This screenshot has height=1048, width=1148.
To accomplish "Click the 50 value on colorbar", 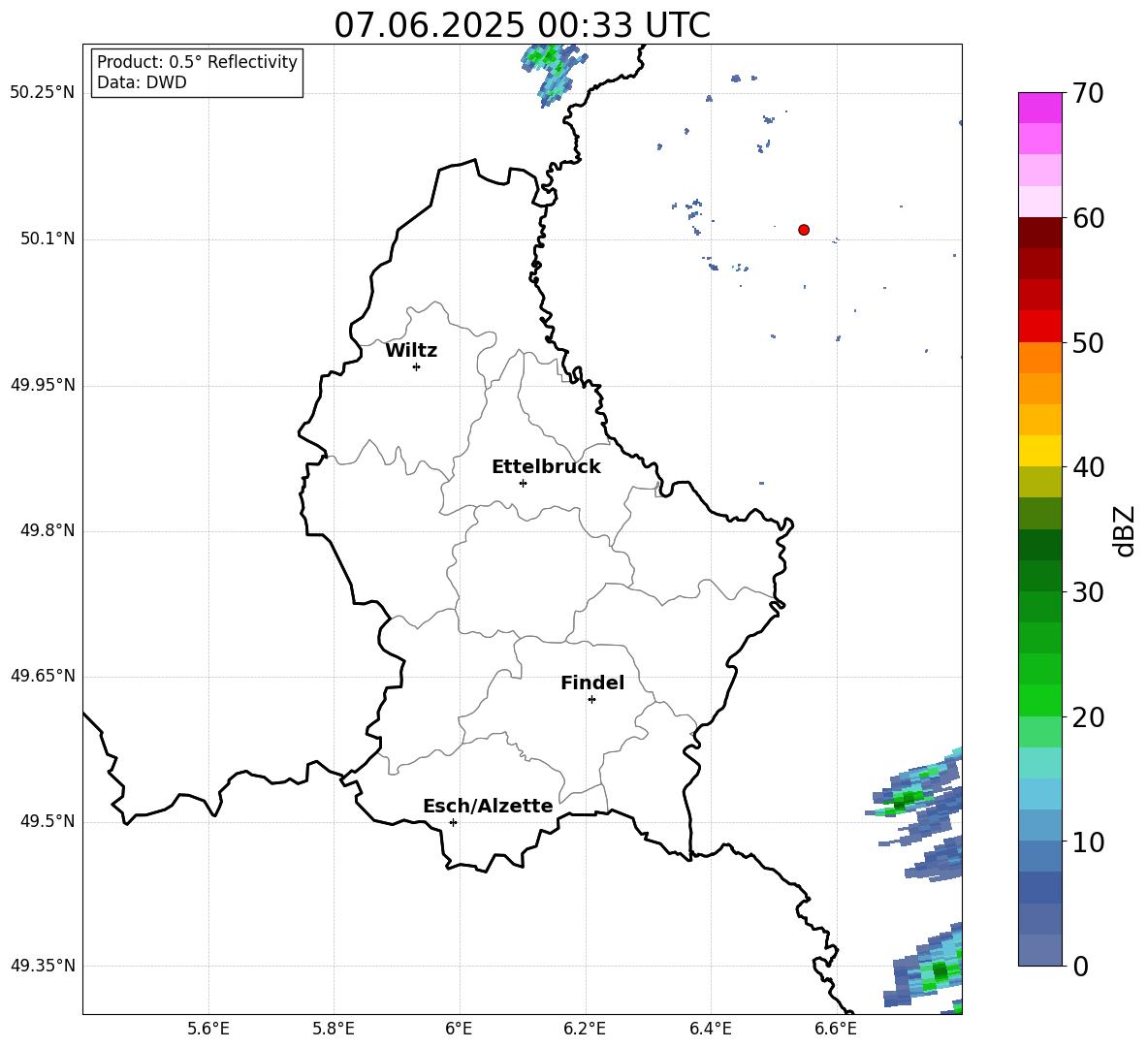I will [x=1088, y=342].
